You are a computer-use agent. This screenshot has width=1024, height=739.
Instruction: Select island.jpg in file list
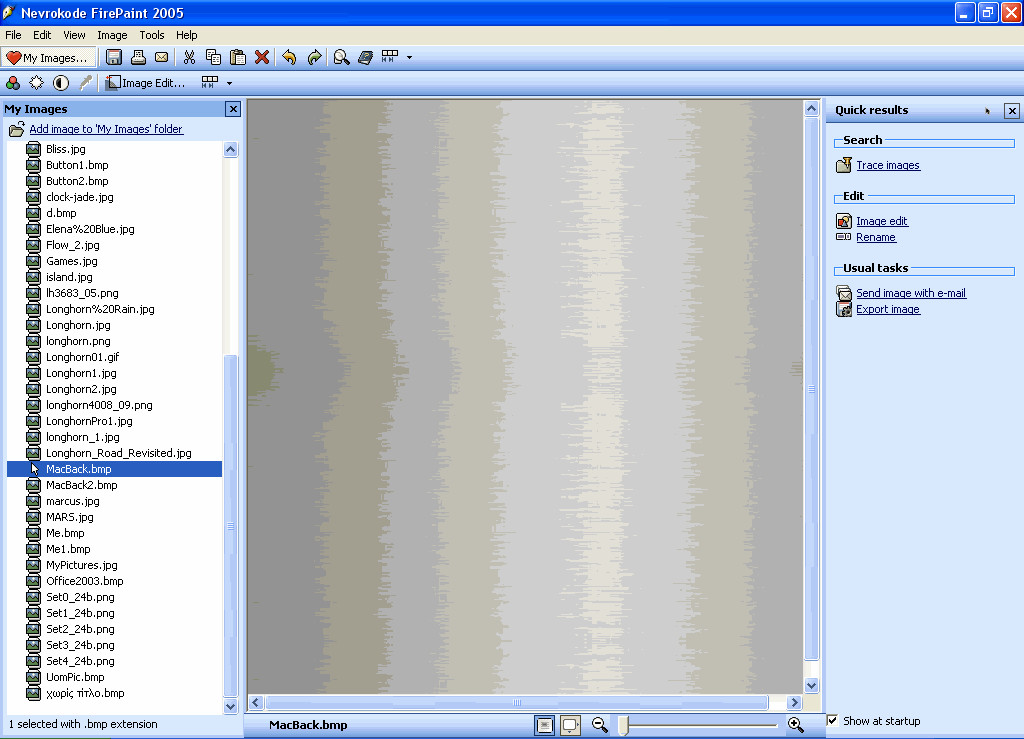(x=69, y=277)
